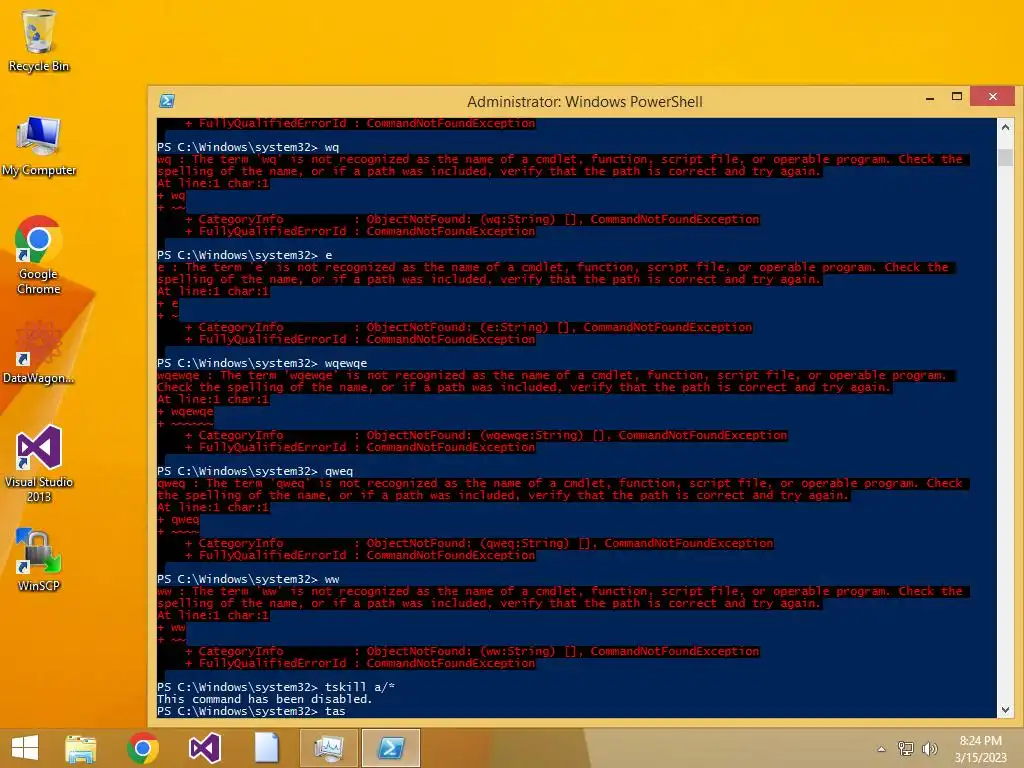The image size is (1024, 768).
Task: Open the blank document icon in the taskbar
Action: point(266,748)
